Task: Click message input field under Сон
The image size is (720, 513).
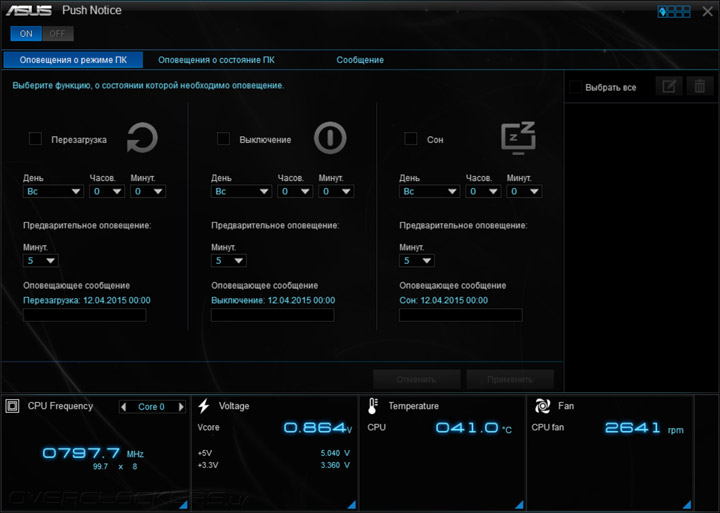Action: point(461,315)
